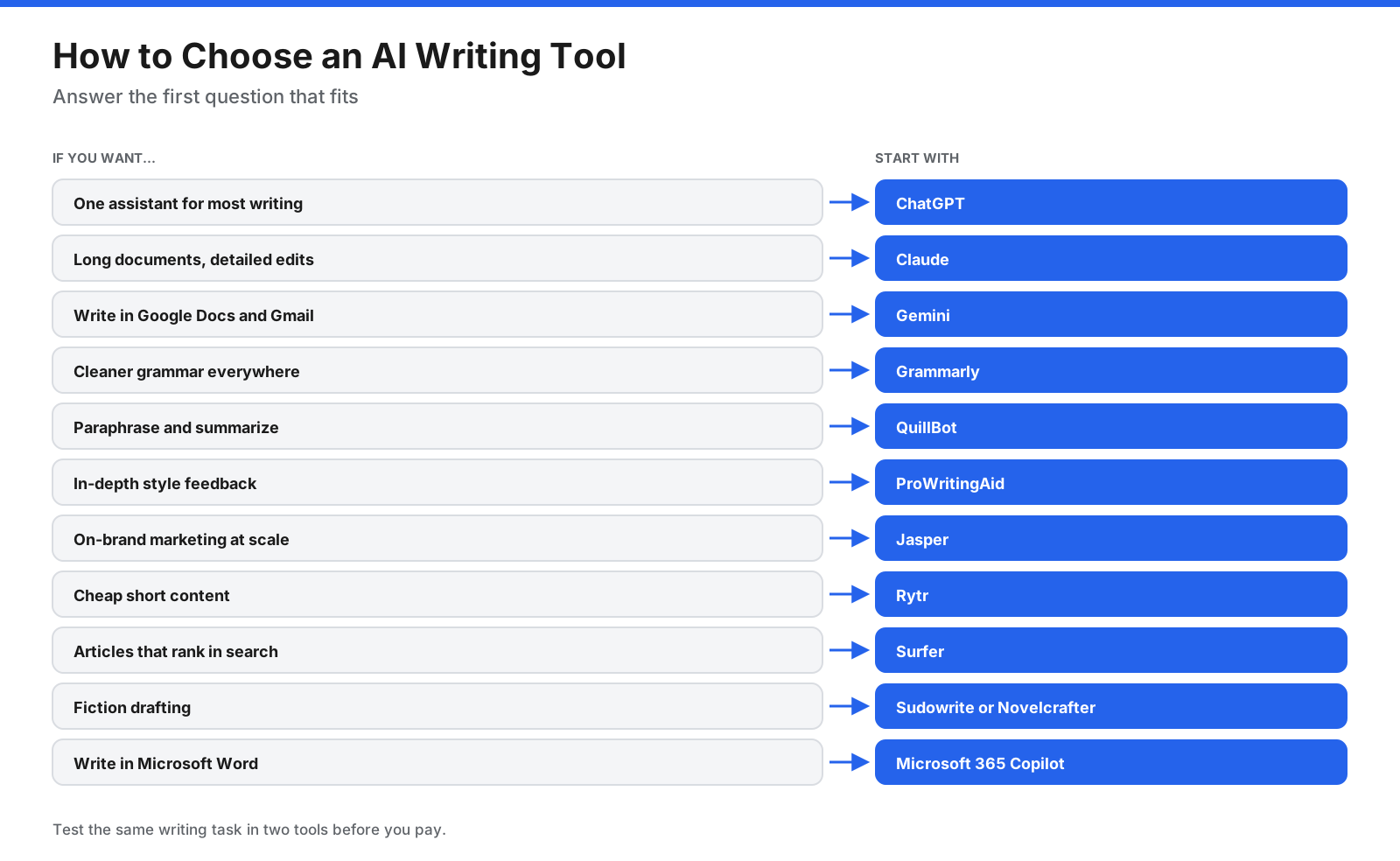Choose Sudowrite or Novelcrafter box
The height and width of the screenshot is (861, 1400).
[x=1111, y=706]
